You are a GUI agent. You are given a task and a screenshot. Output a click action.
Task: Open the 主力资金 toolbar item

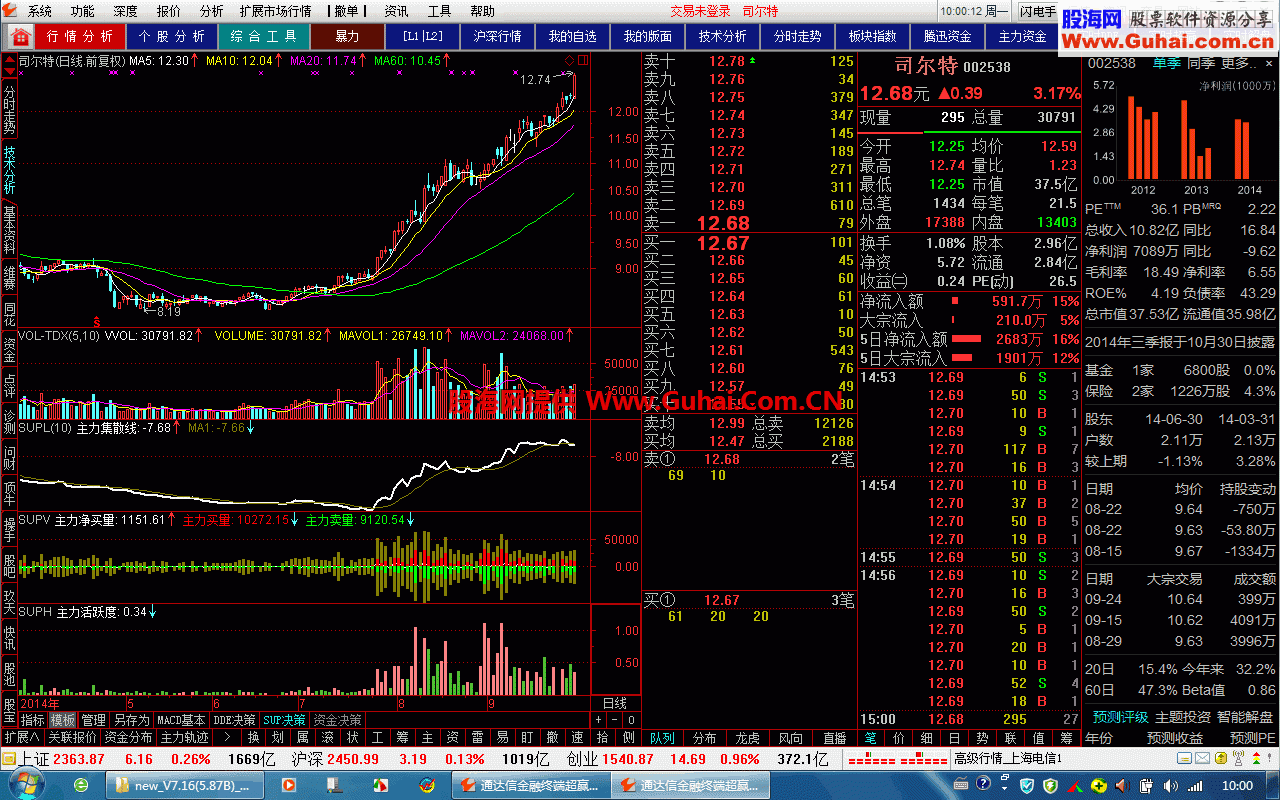1023,36
